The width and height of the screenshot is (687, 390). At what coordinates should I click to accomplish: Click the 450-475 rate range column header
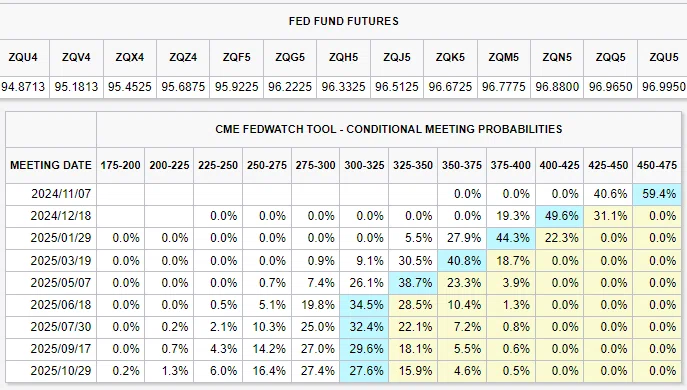tap(657, 165)
